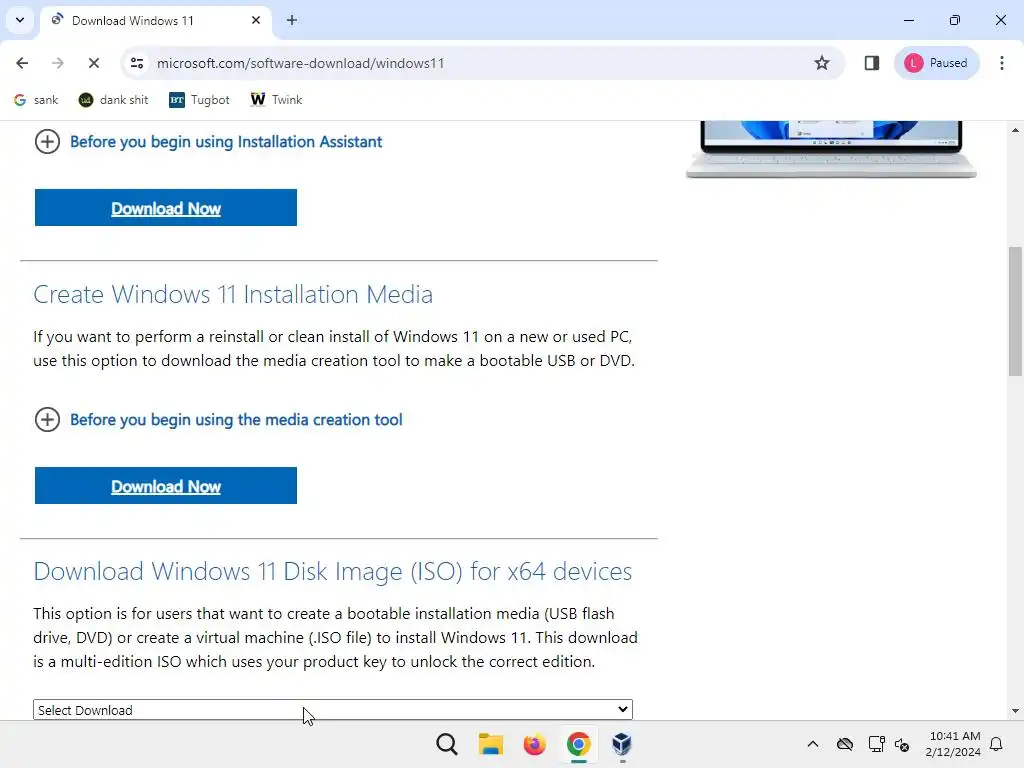The height and width of the screenshot is (768, 1024).
Task: Click the page vertical scrollbar thumb
Action: click(x=1015, y=312)
